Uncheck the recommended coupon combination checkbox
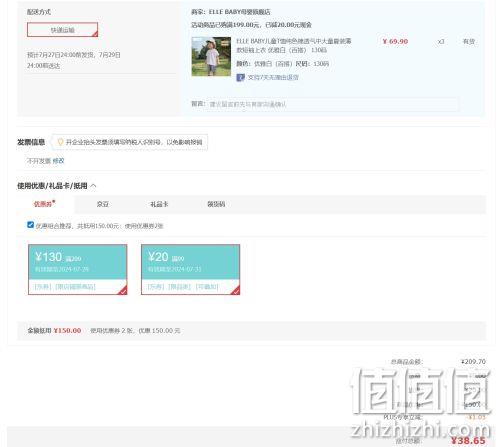 pos(30,225)
